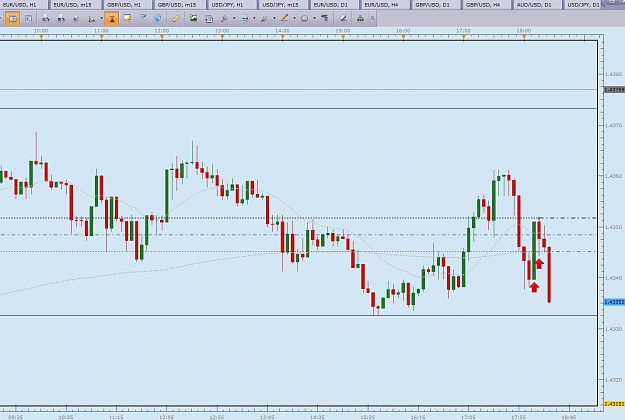Viewport: 625px width, 420px height.
Task: Select the yellow pencil drawing tool
Action: tap(176, 18)
